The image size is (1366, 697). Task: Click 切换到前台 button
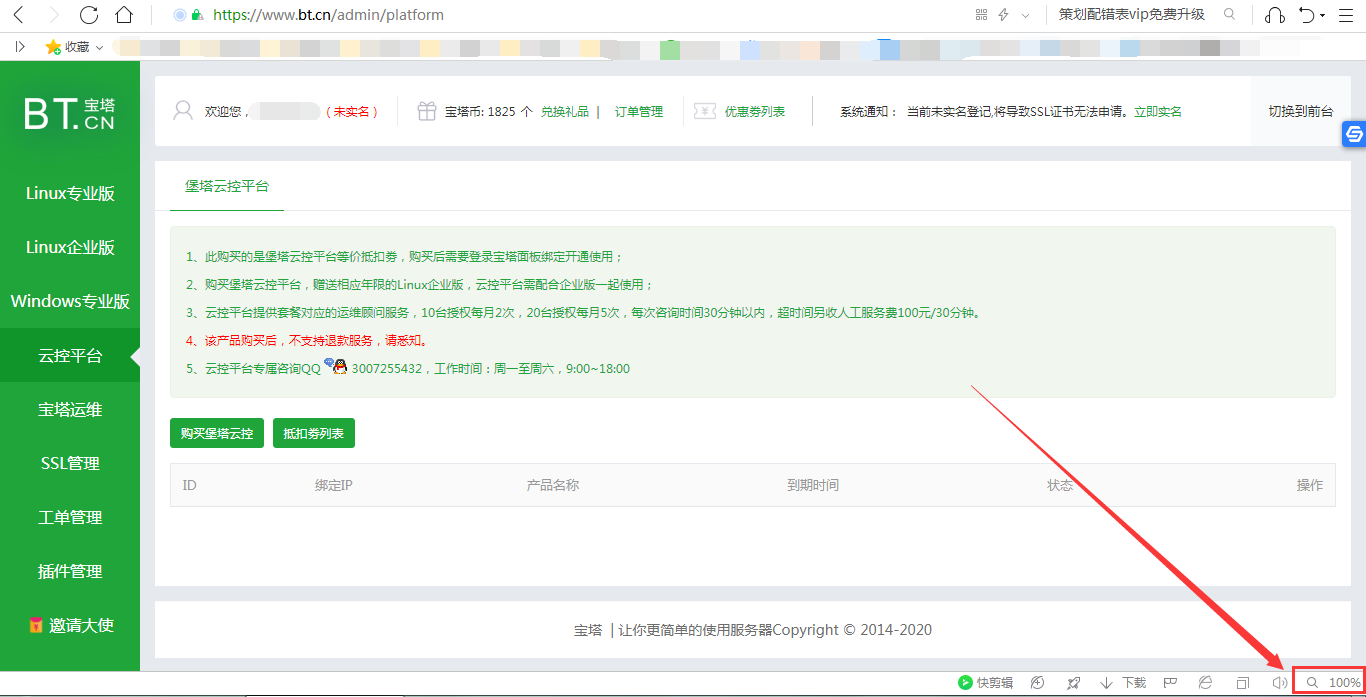[x=1301, y=112]
